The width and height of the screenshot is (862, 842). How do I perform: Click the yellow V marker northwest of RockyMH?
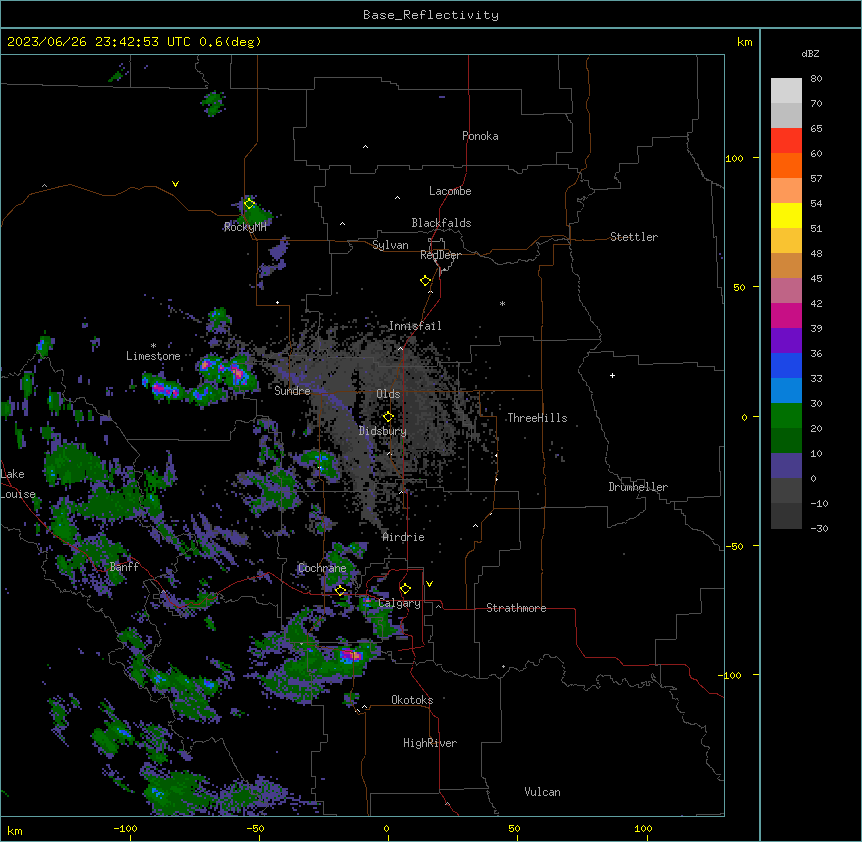[x=175, y=184]
